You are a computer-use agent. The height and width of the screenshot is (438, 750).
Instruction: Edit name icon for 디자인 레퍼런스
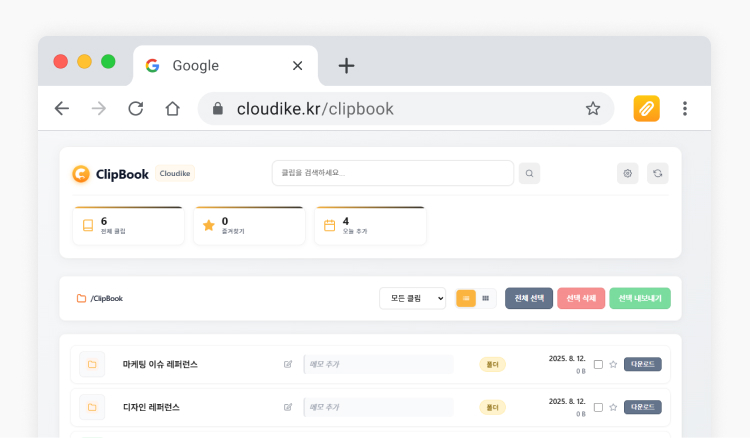coord(287,407)
